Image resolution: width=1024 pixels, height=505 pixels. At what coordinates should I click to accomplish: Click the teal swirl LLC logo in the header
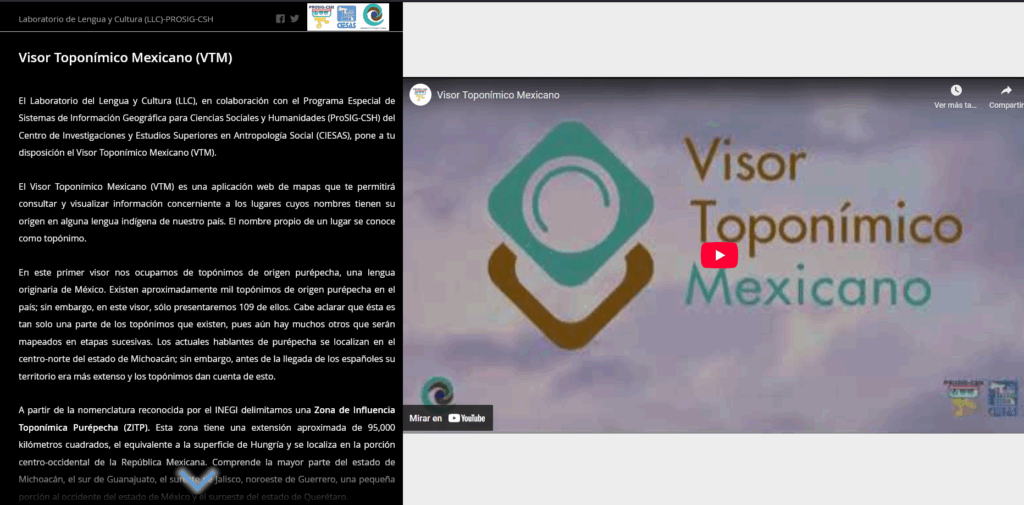[x=374, y=16]
